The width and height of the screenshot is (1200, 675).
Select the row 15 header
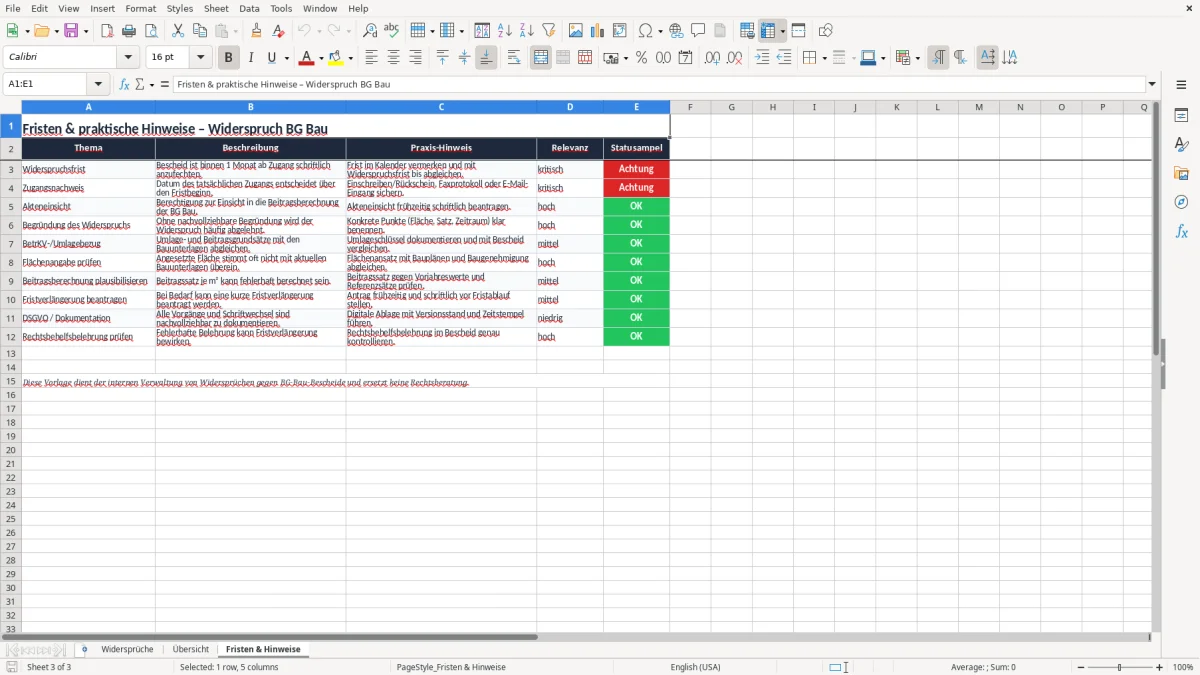click(11, 381)
